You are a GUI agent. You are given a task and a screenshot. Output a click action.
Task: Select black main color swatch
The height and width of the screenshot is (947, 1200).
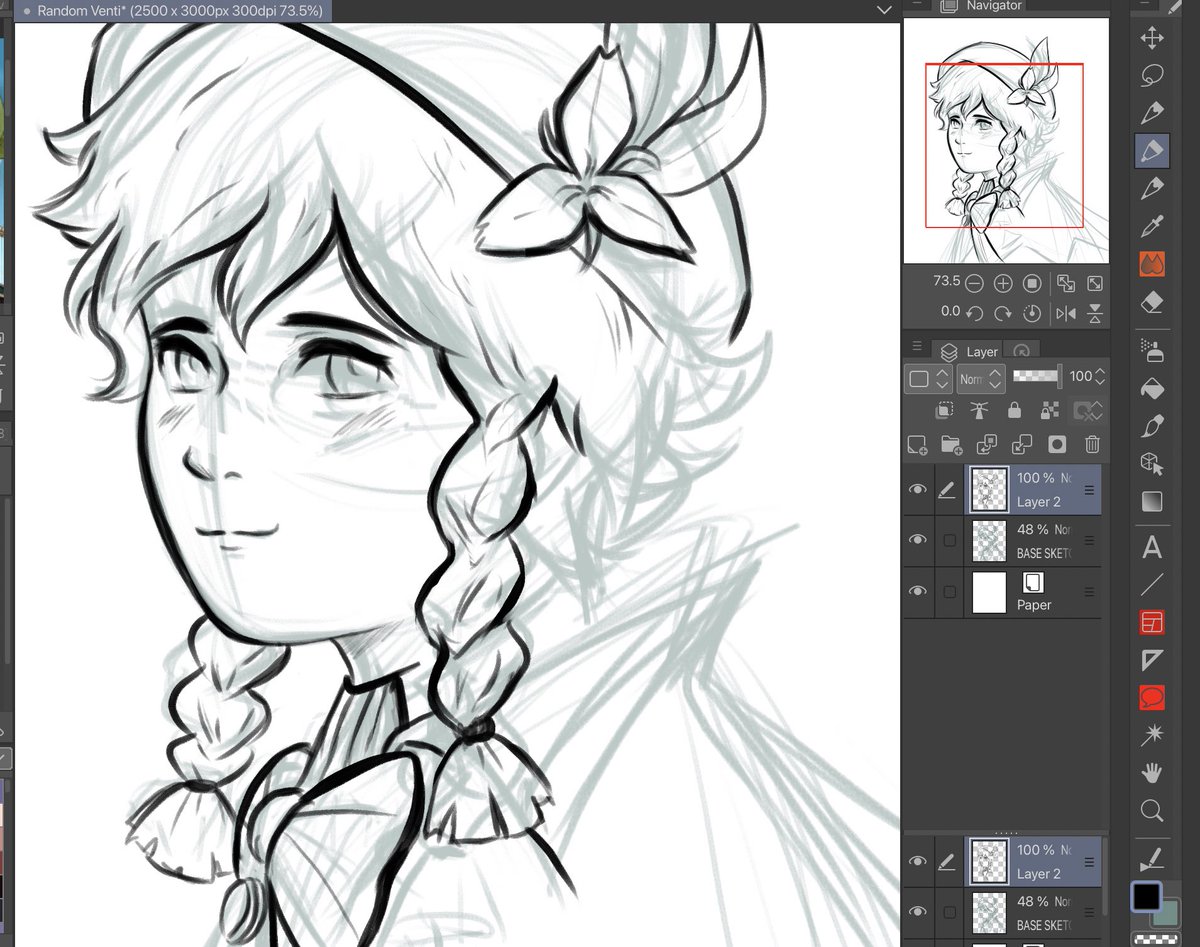pos(1146,897)
